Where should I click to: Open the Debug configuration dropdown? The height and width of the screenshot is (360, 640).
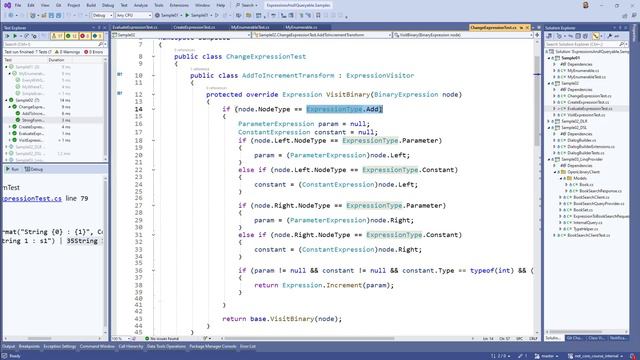pos(102,15)
